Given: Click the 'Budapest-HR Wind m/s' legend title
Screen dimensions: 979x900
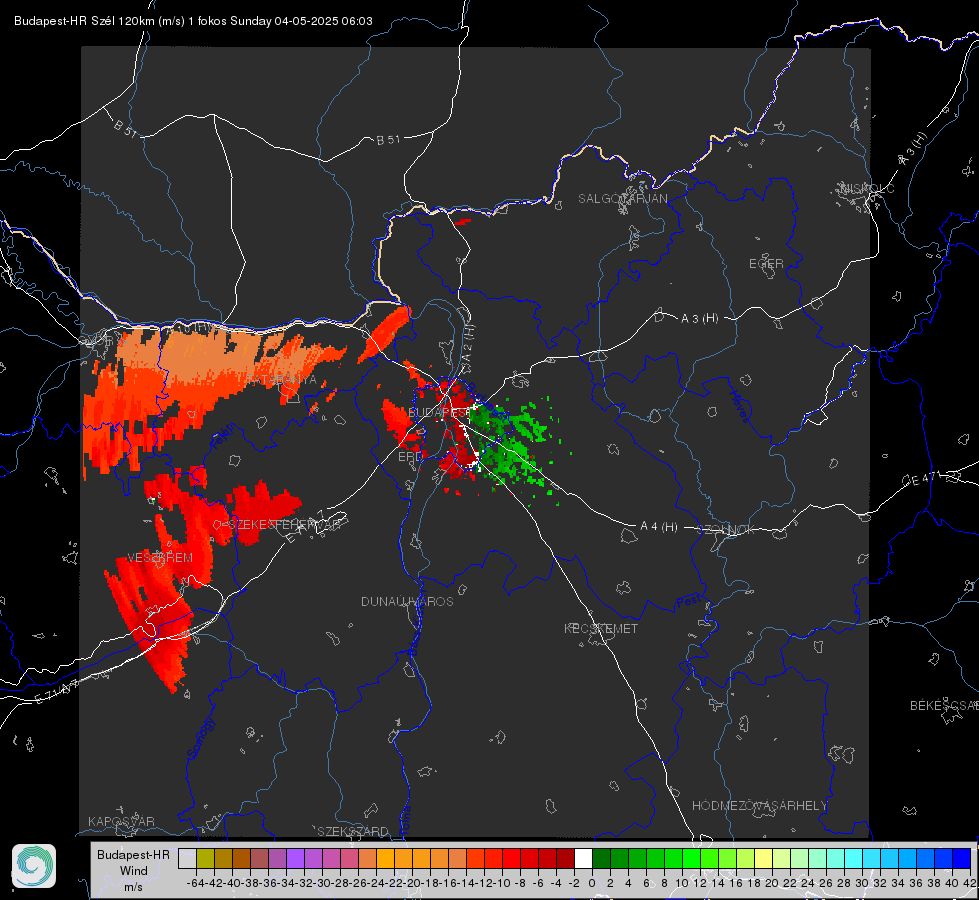Looking at the screenshot, I should click(x=134, y=871).
